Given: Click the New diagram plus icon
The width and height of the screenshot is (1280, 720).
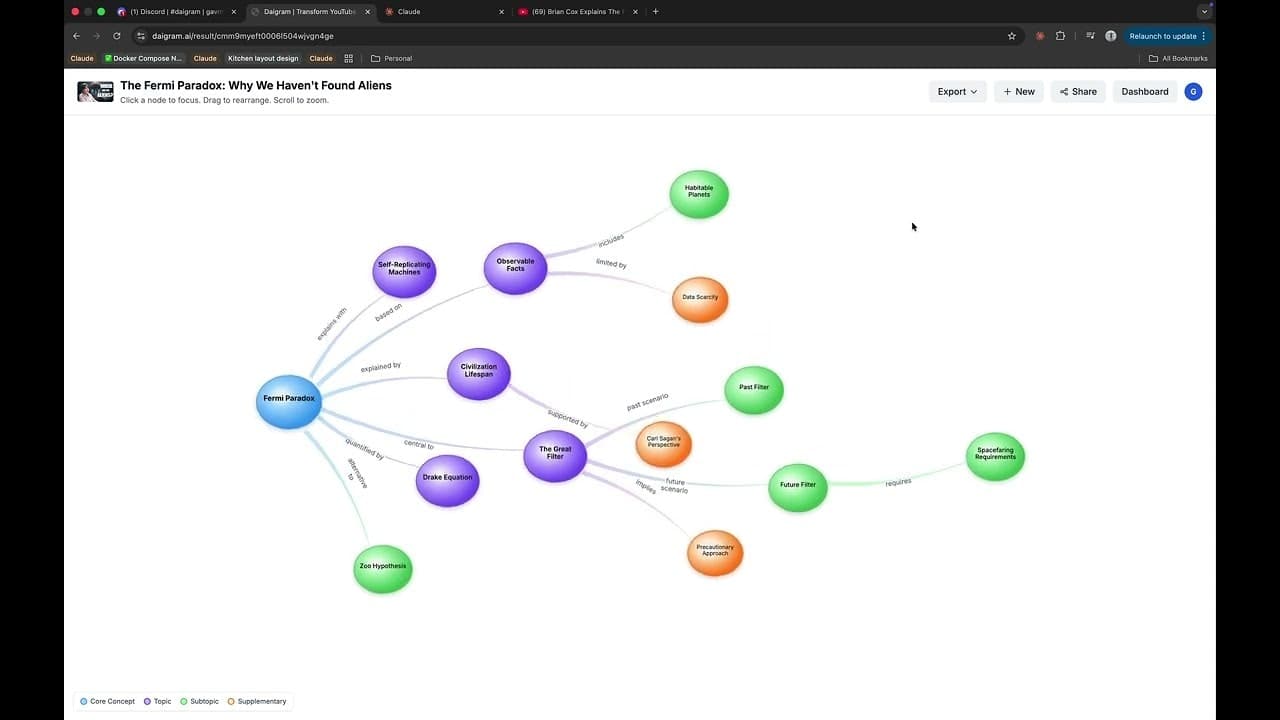Looking at the screenshot, I should [1007, 91].
